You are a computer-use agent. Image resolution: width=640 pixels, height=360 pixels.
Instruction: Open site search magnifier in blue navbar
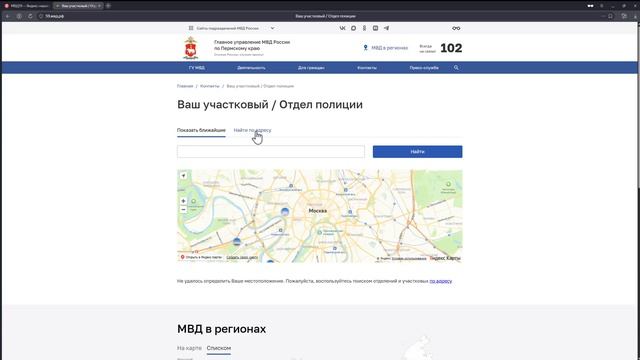[456, 68]
